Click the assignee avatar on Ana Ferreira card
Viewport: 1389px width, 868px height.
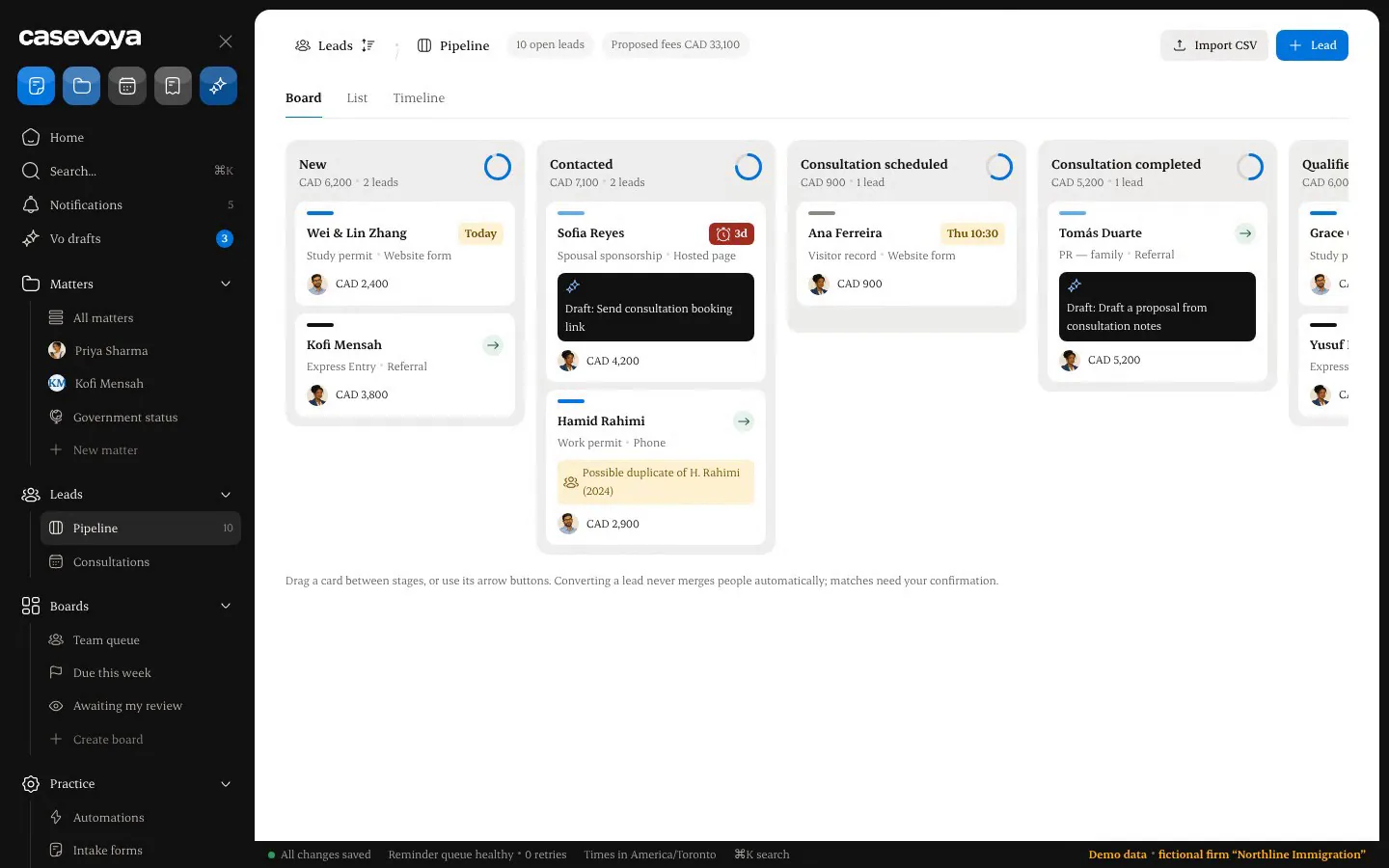pos(819,284)
